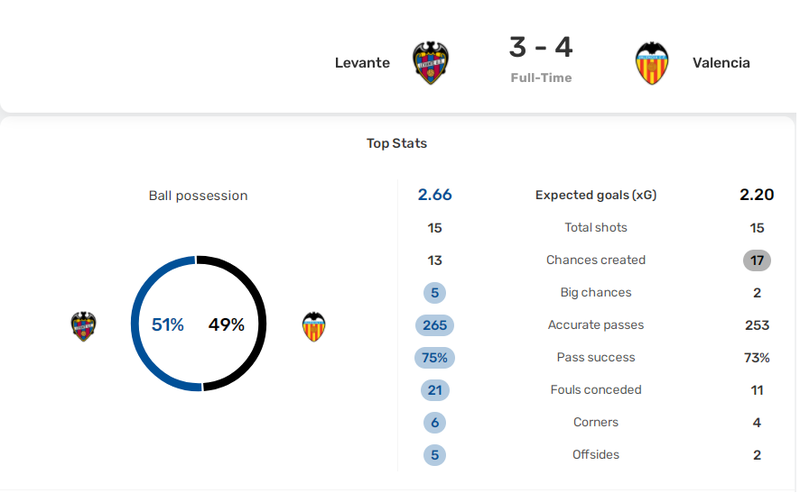This screenshot has width=800, height=493.
Task: Click the highlighted 5 big chances badge
Action: click(435, 293)
